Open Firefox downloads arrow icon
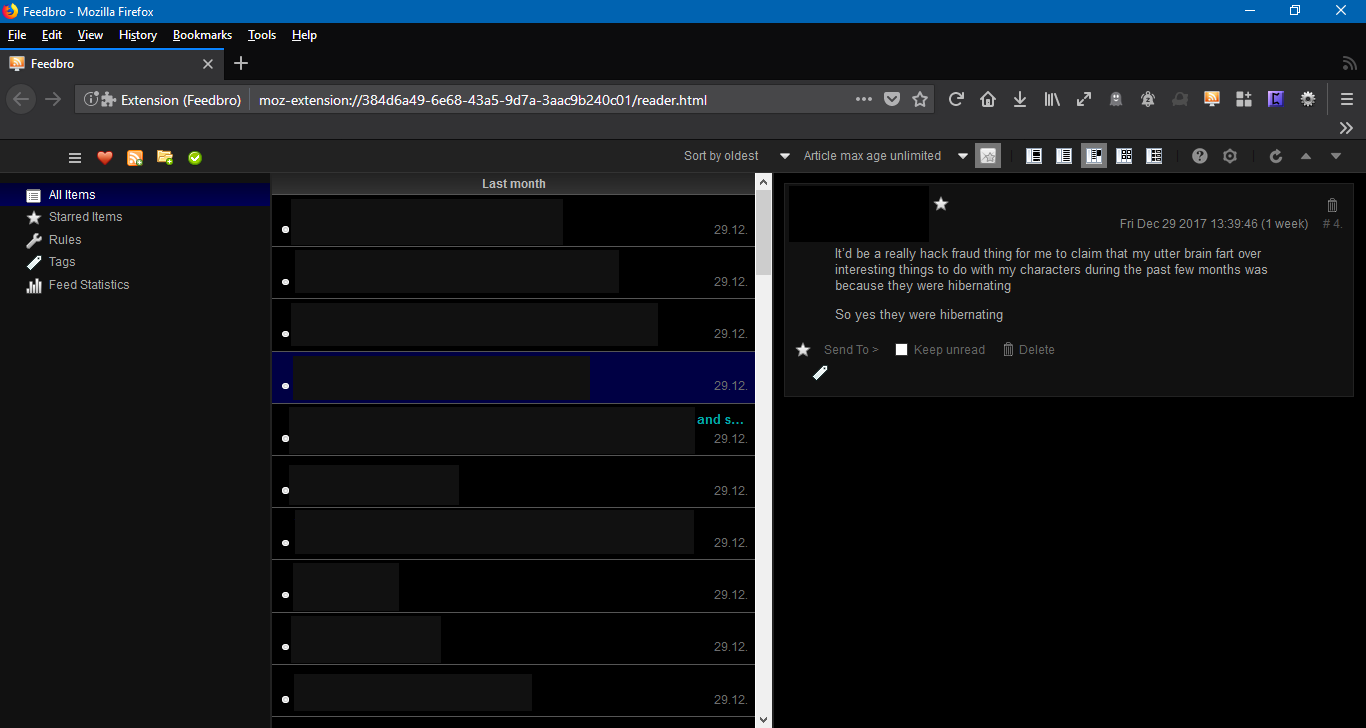The width and height of the screenshot is (1366, 728). coord(1020,100)
